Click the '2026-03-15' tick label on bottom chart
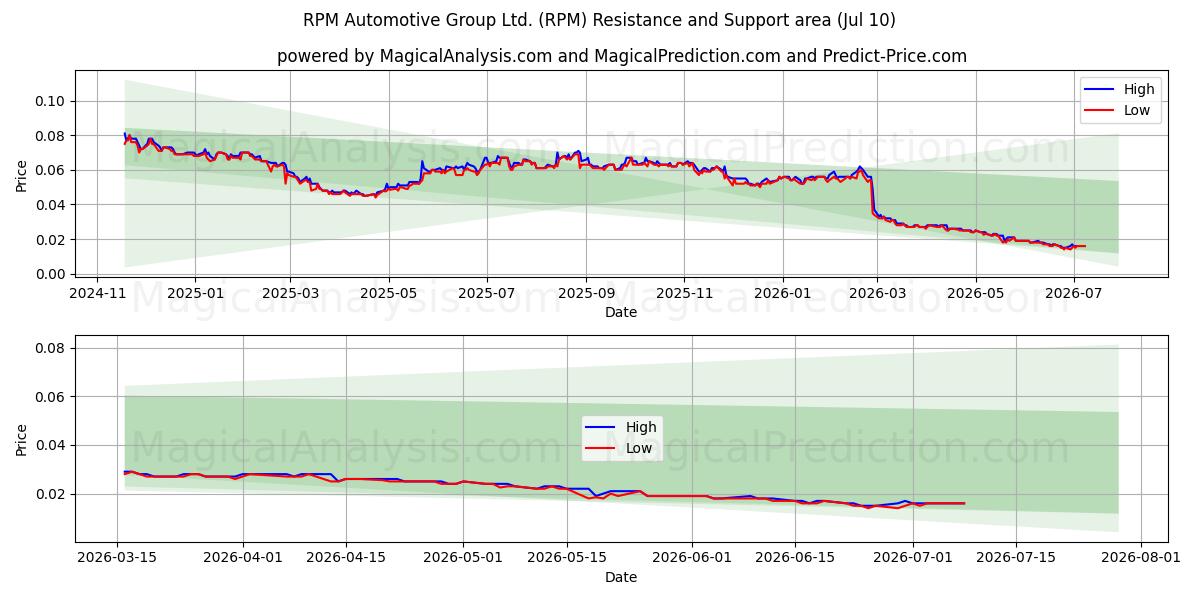Image resolution: width=1200 pixels, height=600 pixels. 118,558
